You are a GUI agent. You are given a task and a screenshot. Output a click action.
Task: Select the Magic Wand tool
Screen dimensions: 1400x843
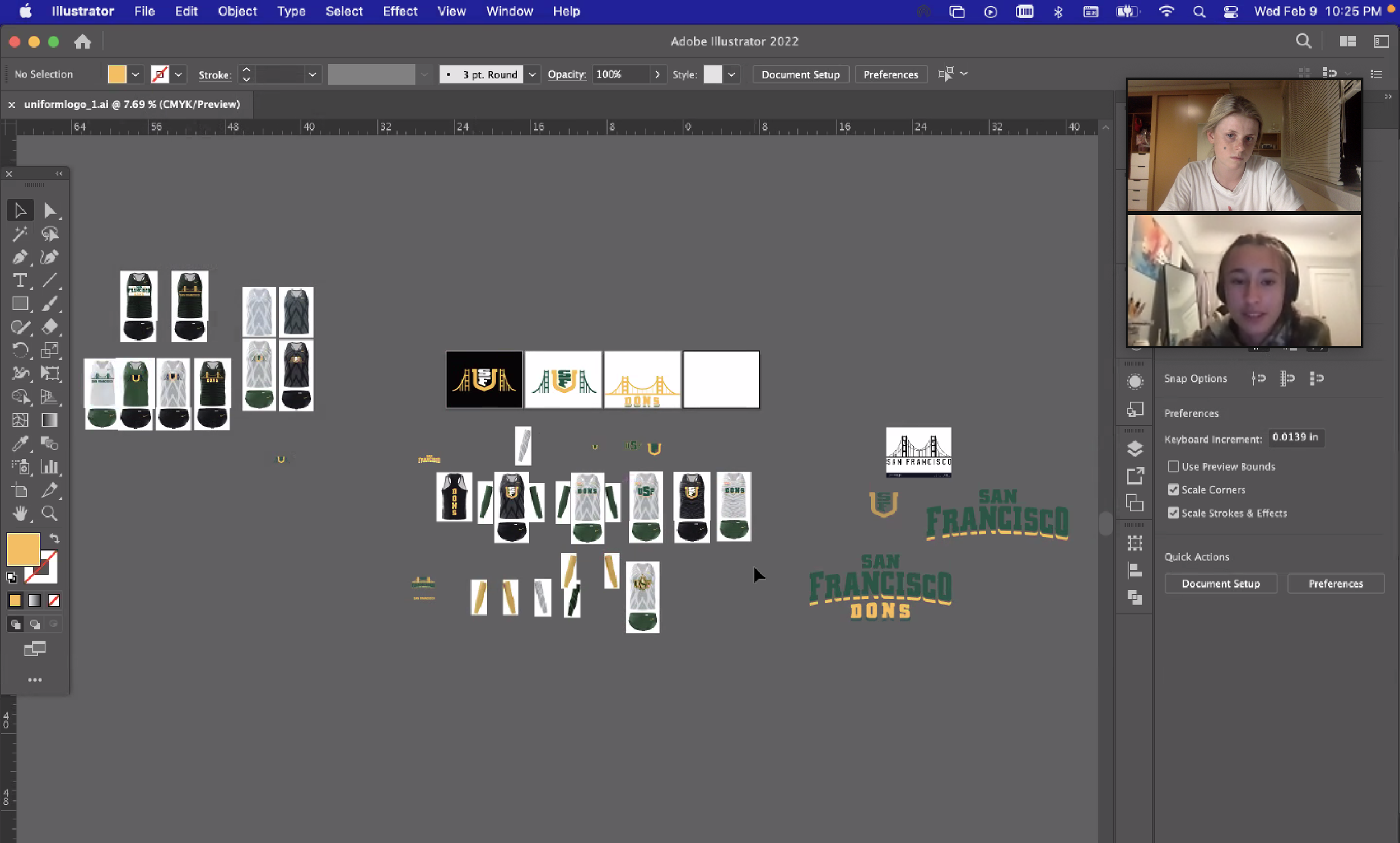click(x=21, y=234)
